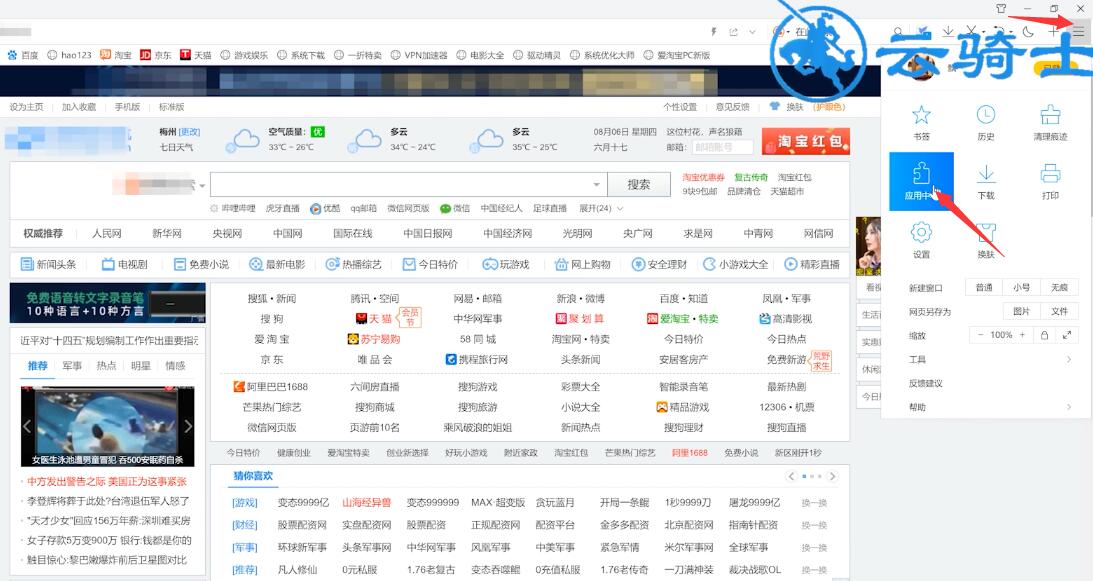The image size is (1093, 581).
Task: Increase zoom with the plus button
Action: (x=1023, y=335)
